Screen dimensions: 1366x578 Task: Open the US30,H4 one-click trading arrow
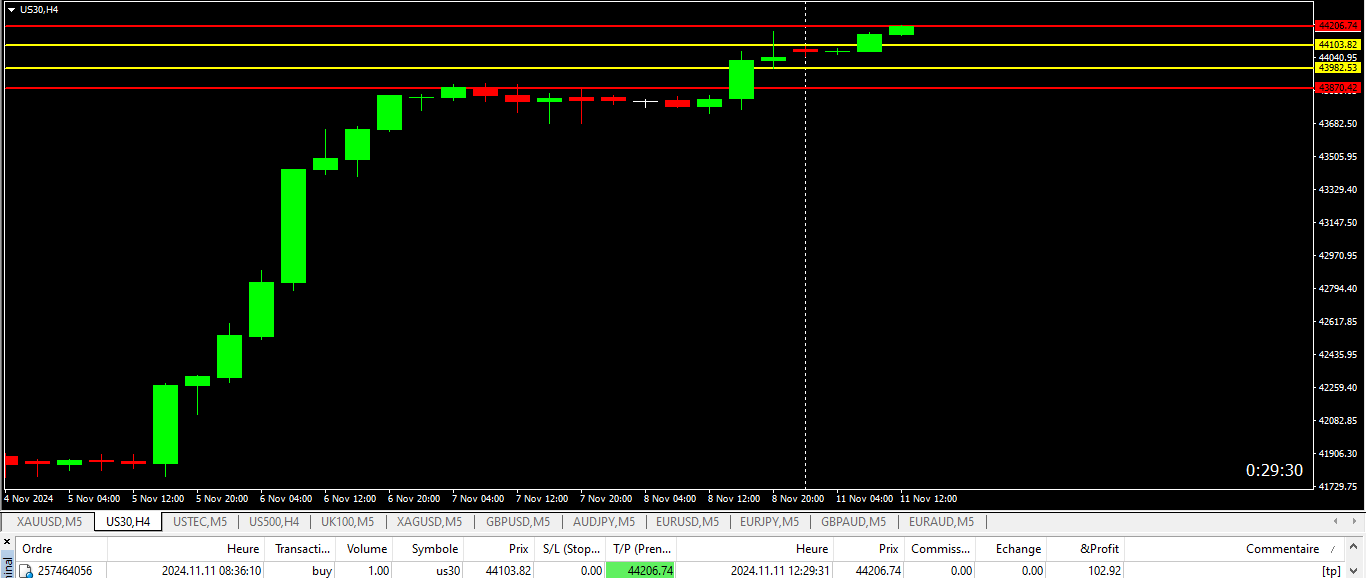pyautogui.click(x=11, y=9)
